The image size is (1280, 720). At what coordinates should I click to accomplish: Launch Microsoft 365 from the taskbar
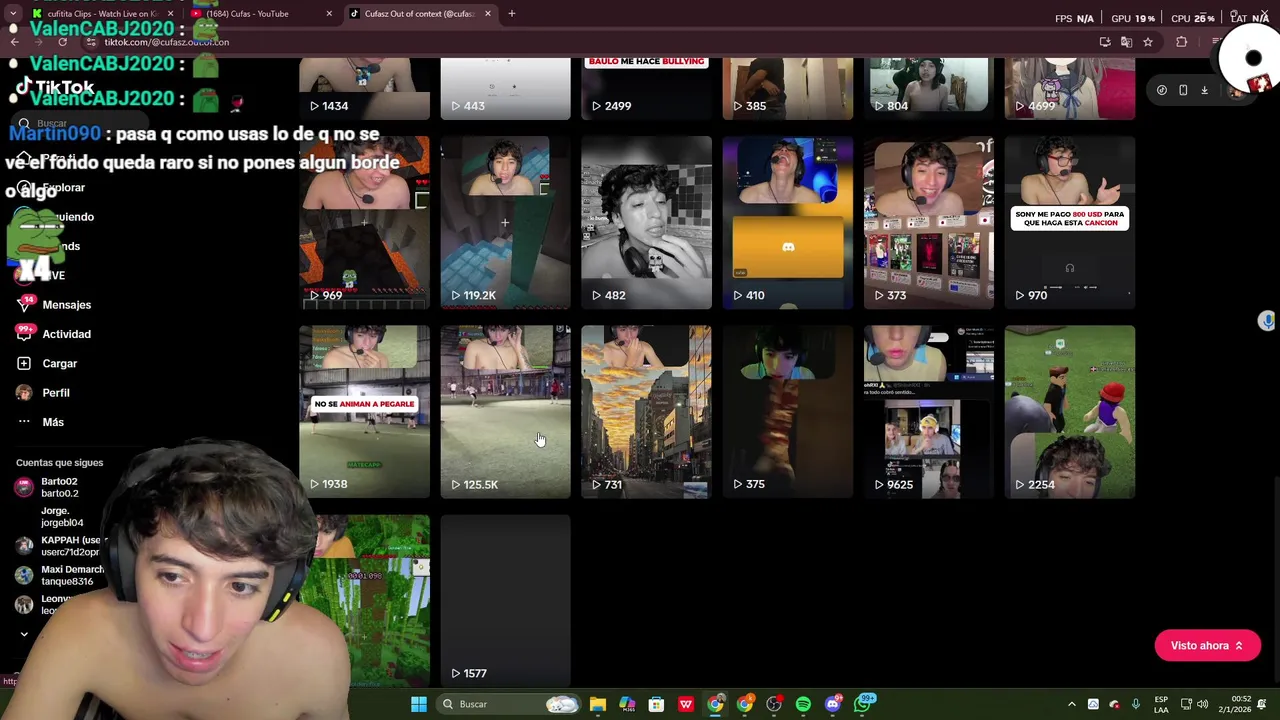coord(627,704)
